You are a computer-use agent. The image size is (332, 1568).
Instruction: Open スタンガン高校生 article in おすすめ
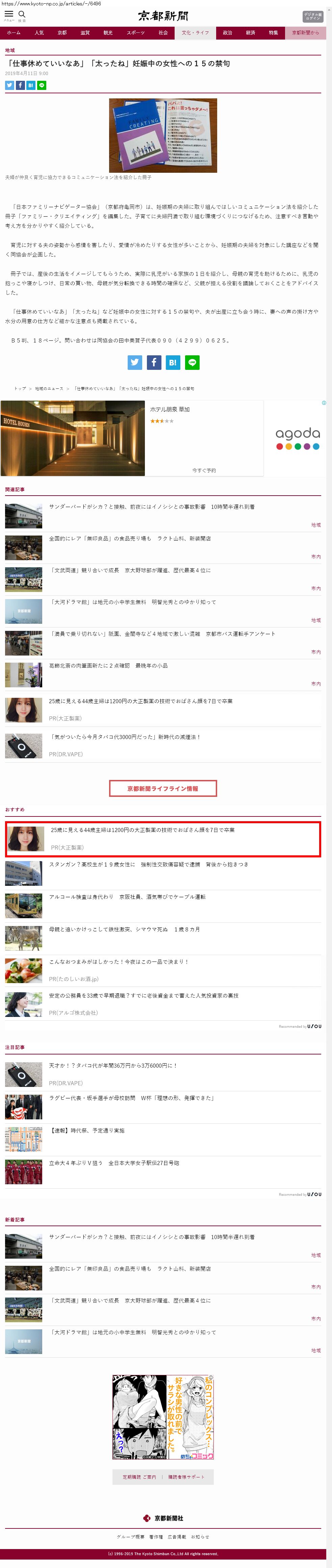[x=148, y=864]
